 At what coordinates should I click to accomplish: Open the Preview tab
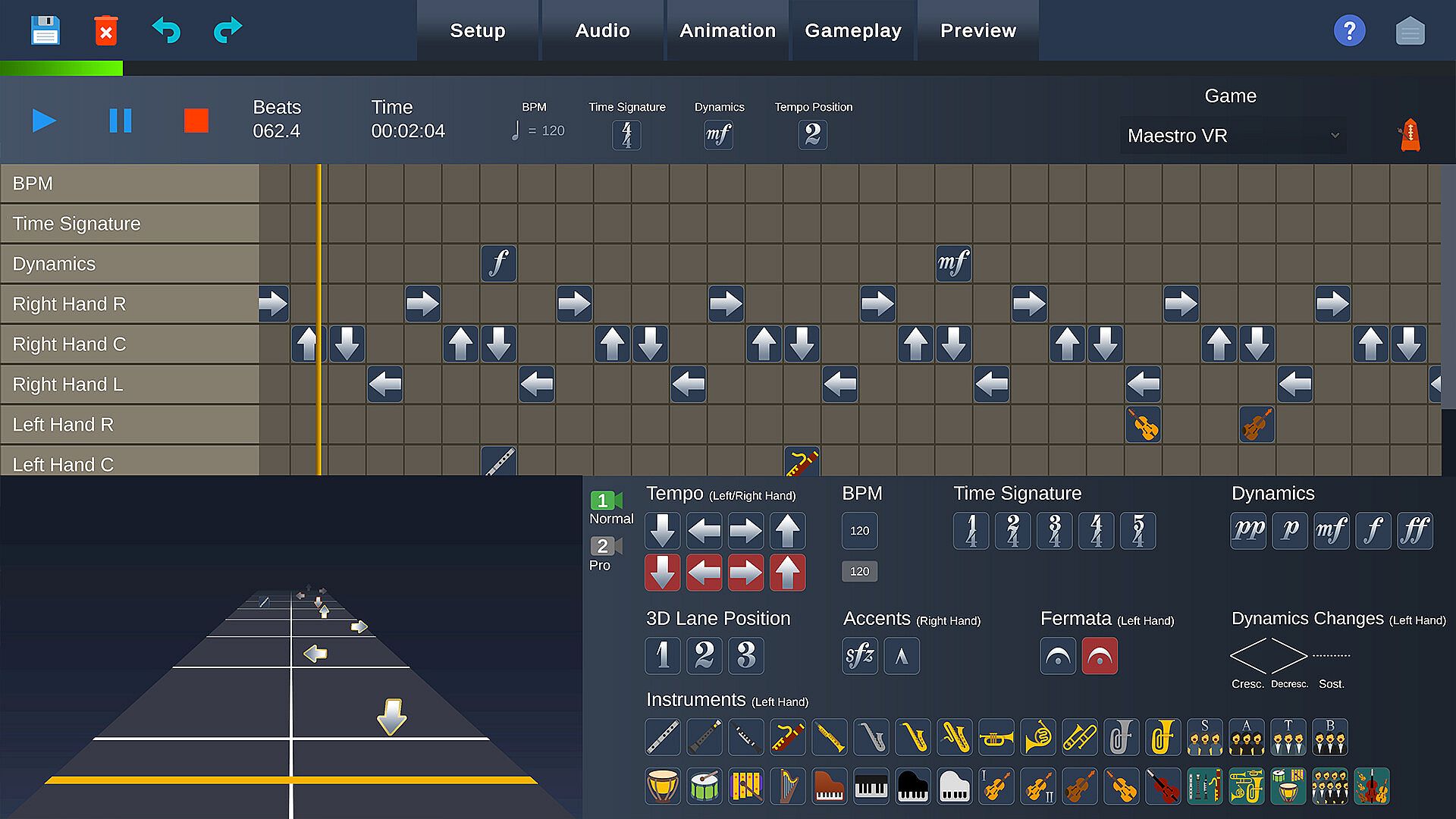tap(977, 31)
